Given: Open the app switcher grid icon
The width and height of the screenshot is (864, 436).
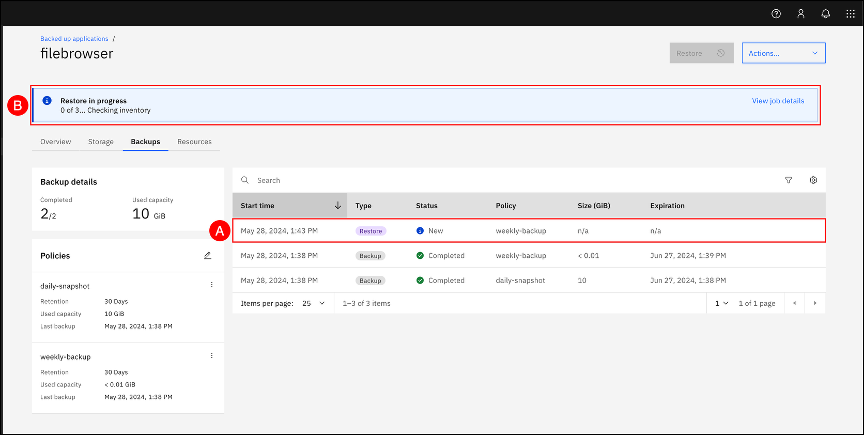Looking at the screenshot, I should [x=850, y=13].
